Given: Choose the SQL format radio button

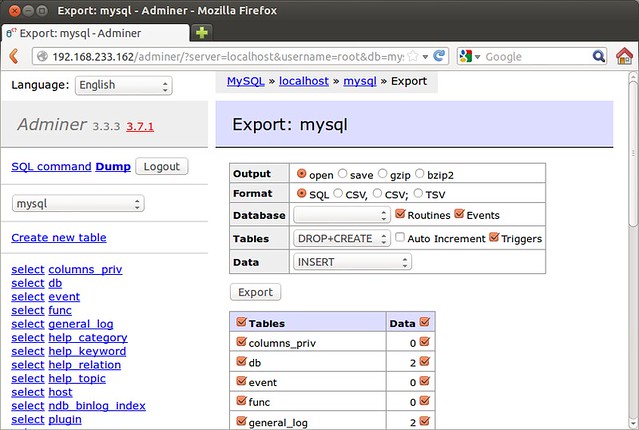Looking at the screenshot, I should (x=301, y=193).
